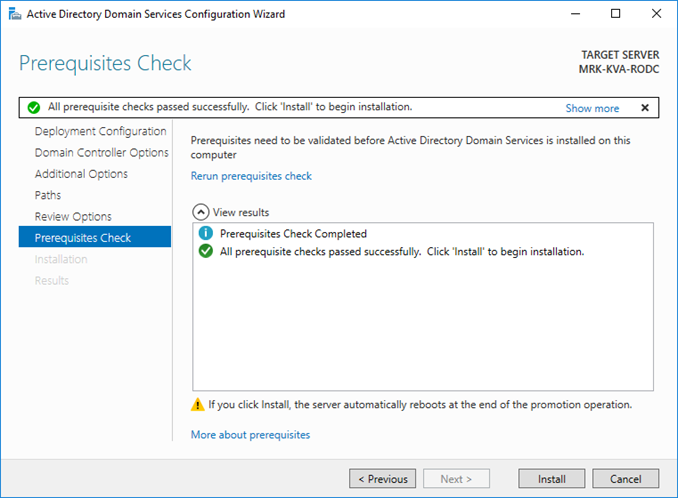678x498 pixels.
Task: Click the View results label
Action: (x=241, y=212)
